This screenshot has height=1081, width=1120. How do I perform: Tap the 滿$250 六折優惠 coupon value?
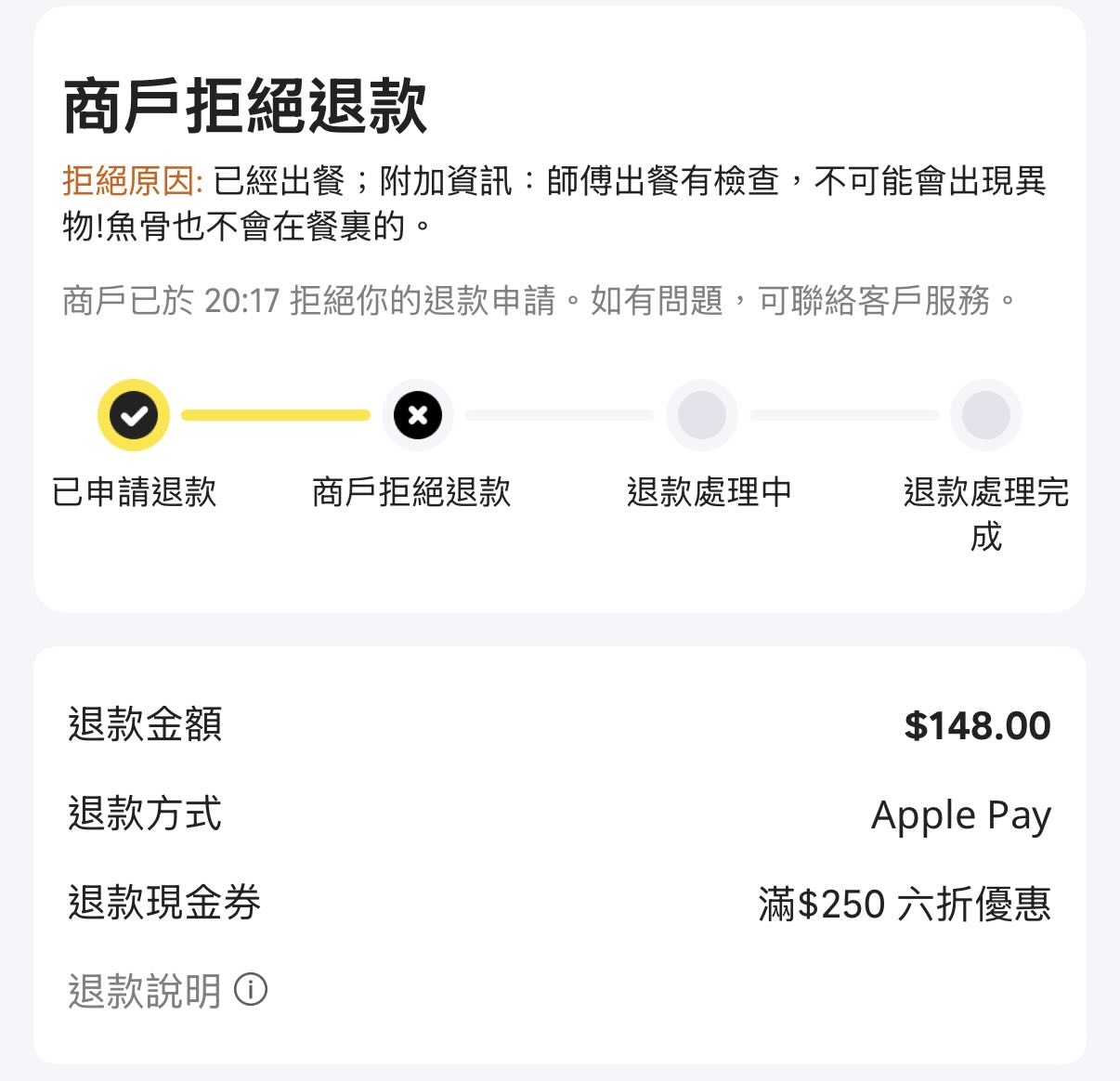[904, 904]
